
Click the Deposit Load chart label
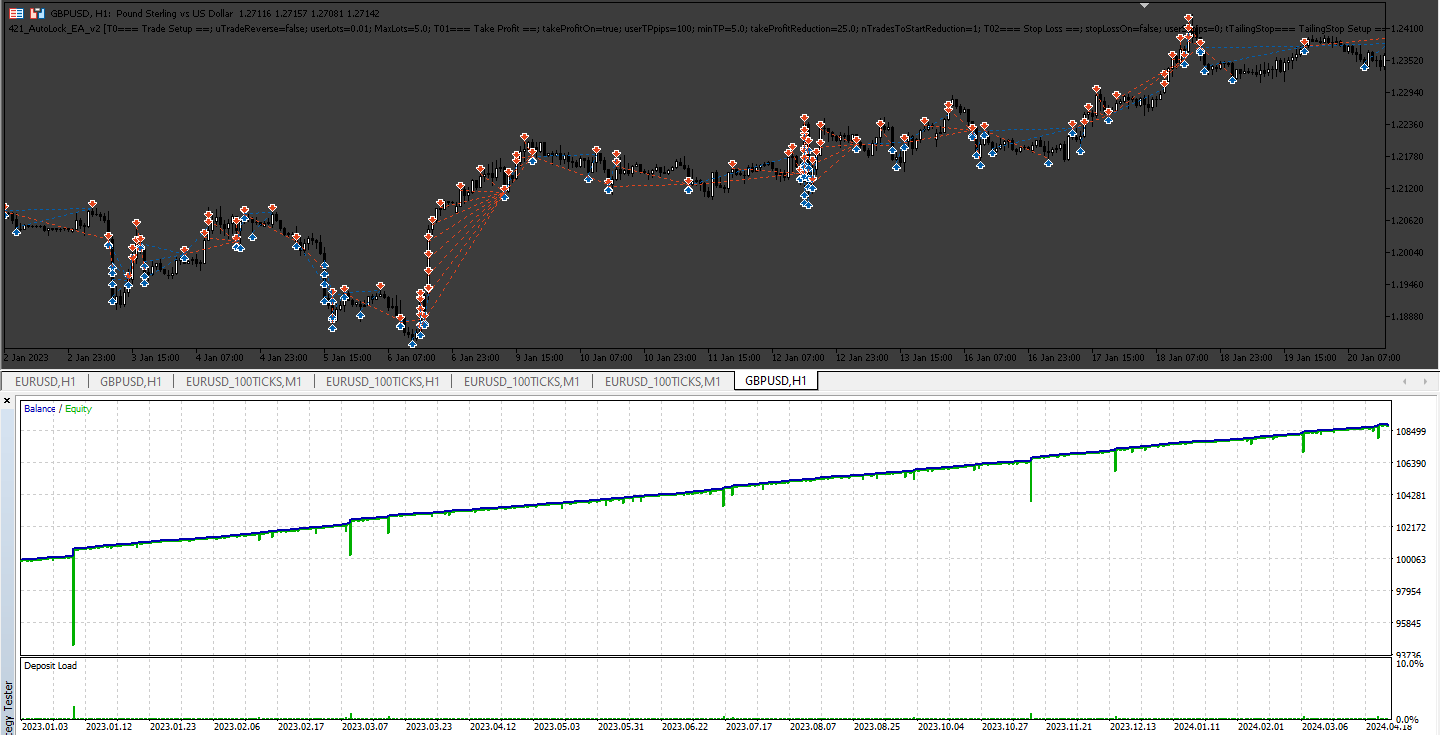50,666
